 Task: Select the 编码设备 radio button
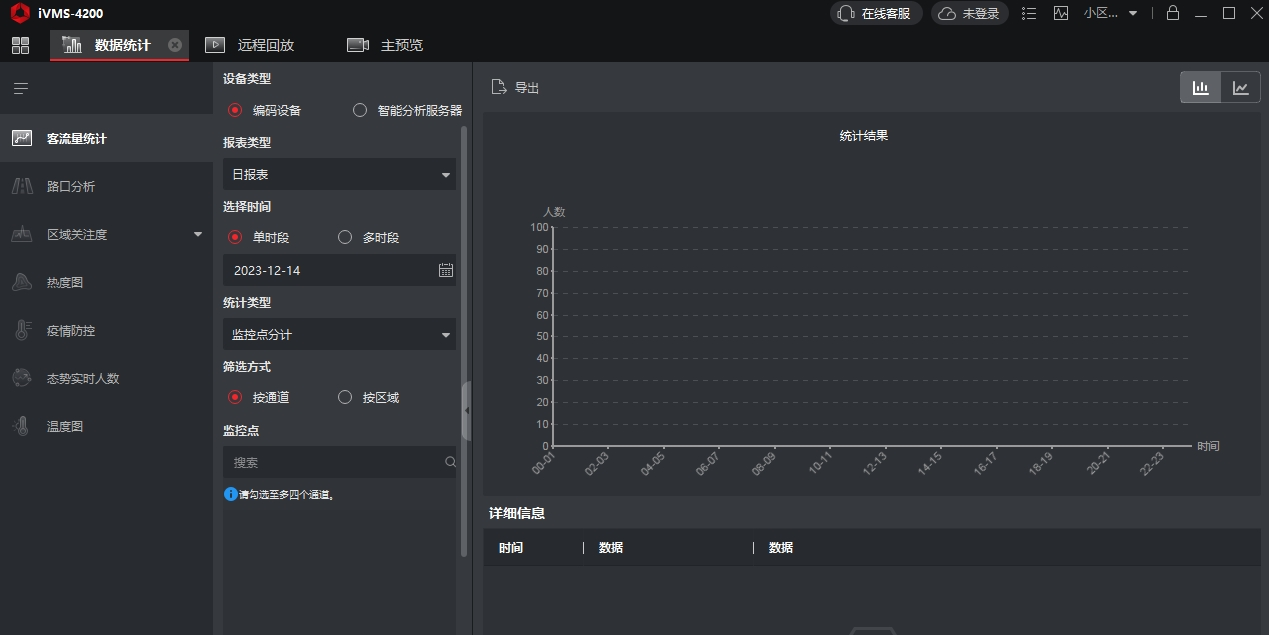point(235,110)
